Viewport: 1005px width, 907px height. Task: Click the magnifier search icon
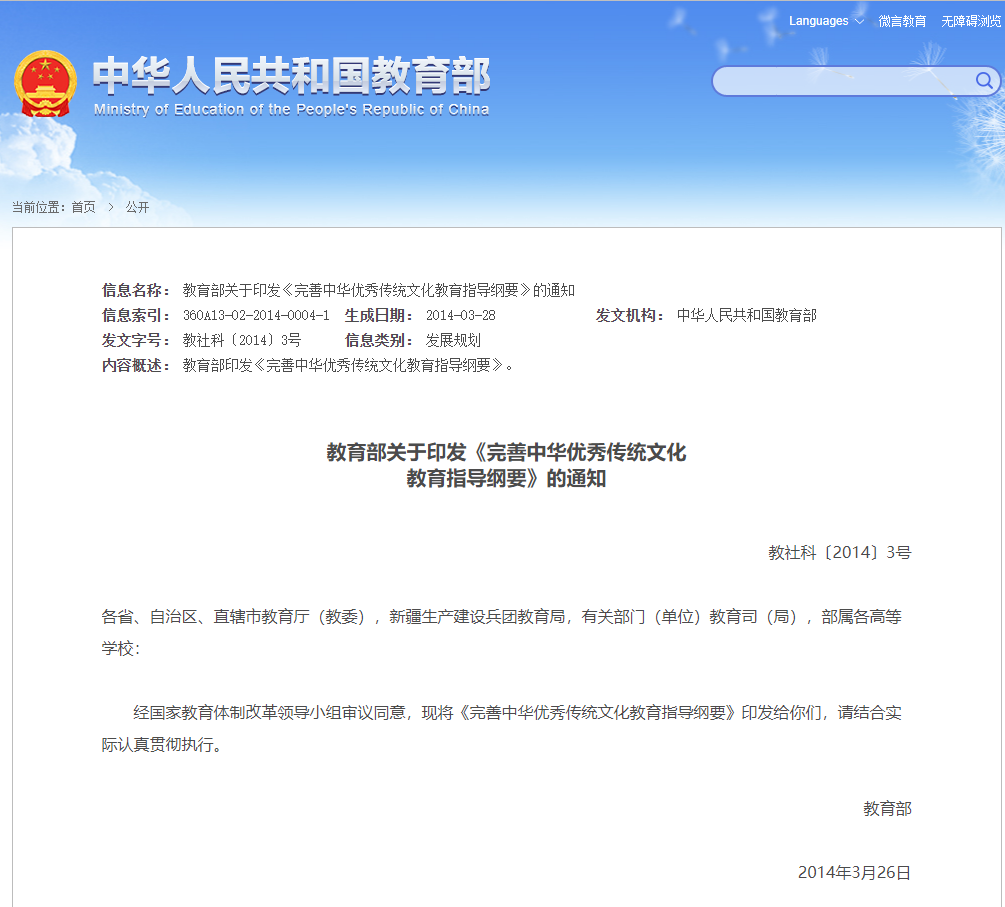[x=983, y=81]
